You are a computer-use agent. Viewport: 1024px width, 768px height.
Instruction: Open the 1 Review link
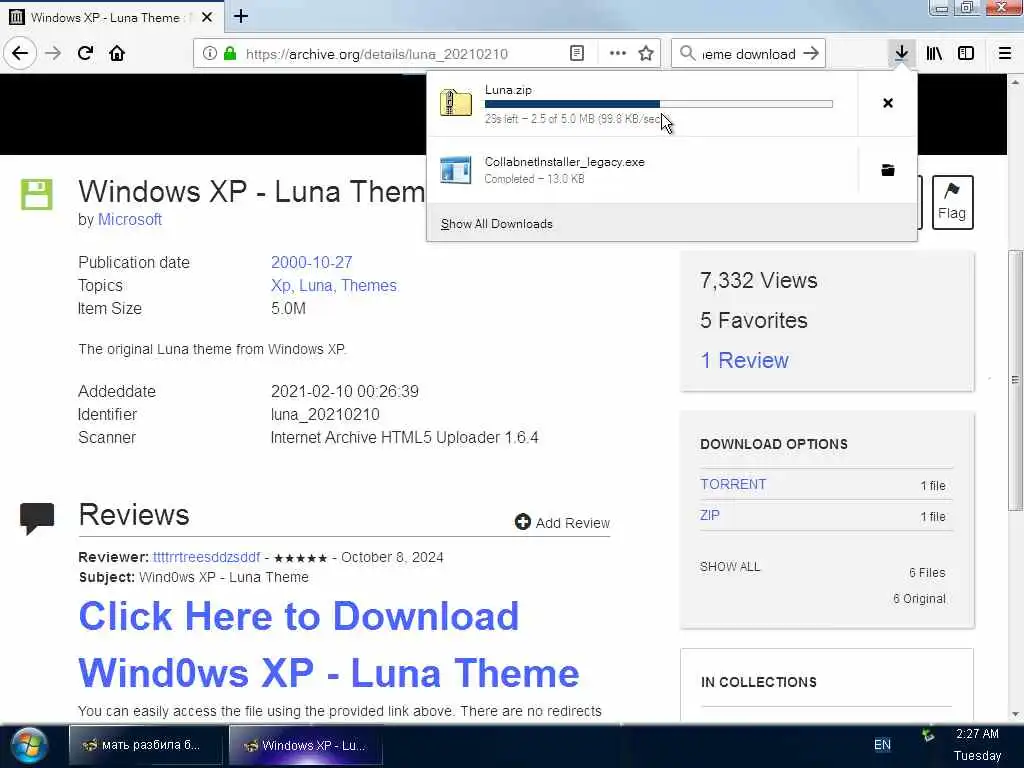[744, 360]
